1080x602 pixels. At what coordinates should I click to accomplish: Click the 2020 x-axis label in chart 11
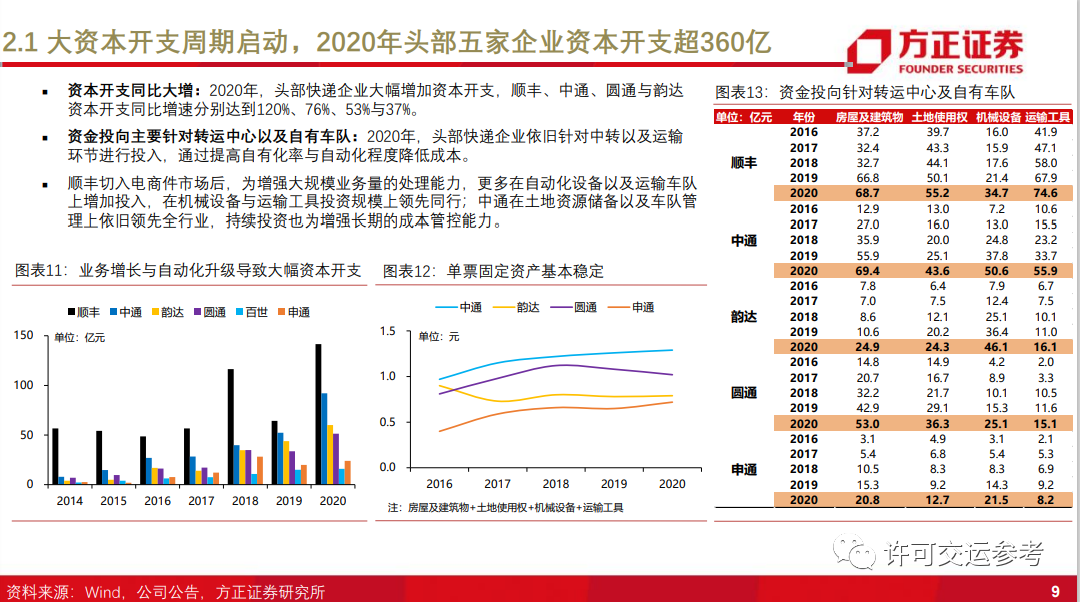point(333,501)
